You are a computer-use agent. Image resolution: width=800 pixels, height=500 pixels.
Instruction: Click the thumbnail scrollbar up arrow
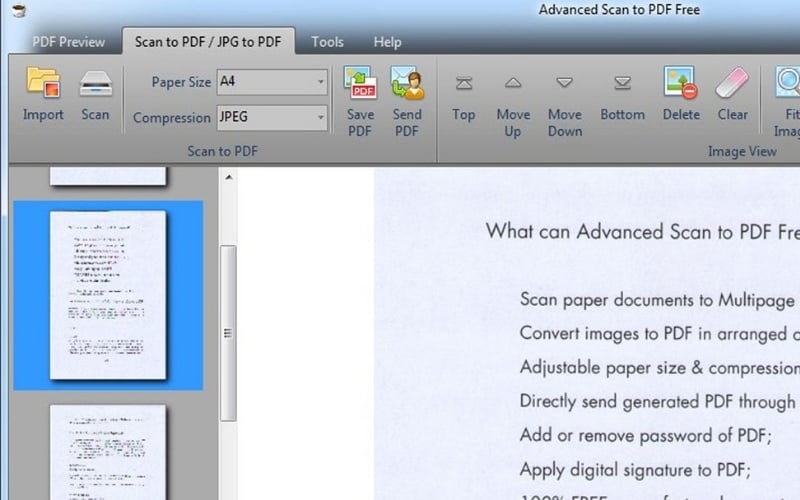point(229,177)
